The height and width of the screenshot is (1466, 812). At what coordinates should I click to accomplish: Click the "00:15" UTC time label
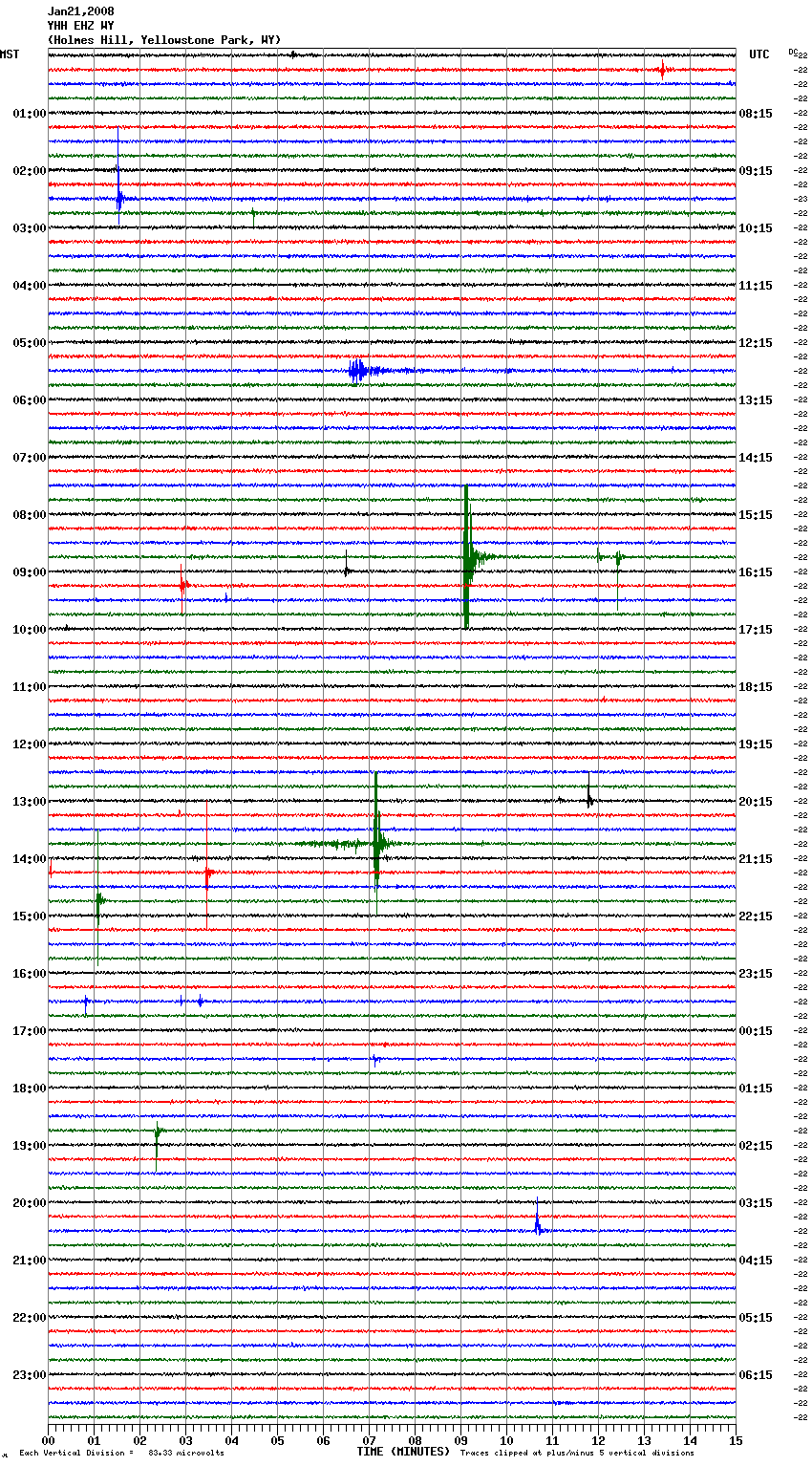pos(756,1031)
